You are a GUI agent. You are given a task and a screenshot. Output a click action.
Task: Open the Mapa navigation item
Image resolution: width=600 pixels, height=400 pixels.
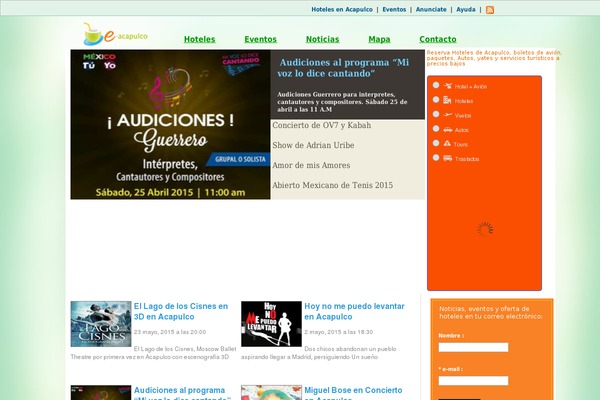(379, 39)
